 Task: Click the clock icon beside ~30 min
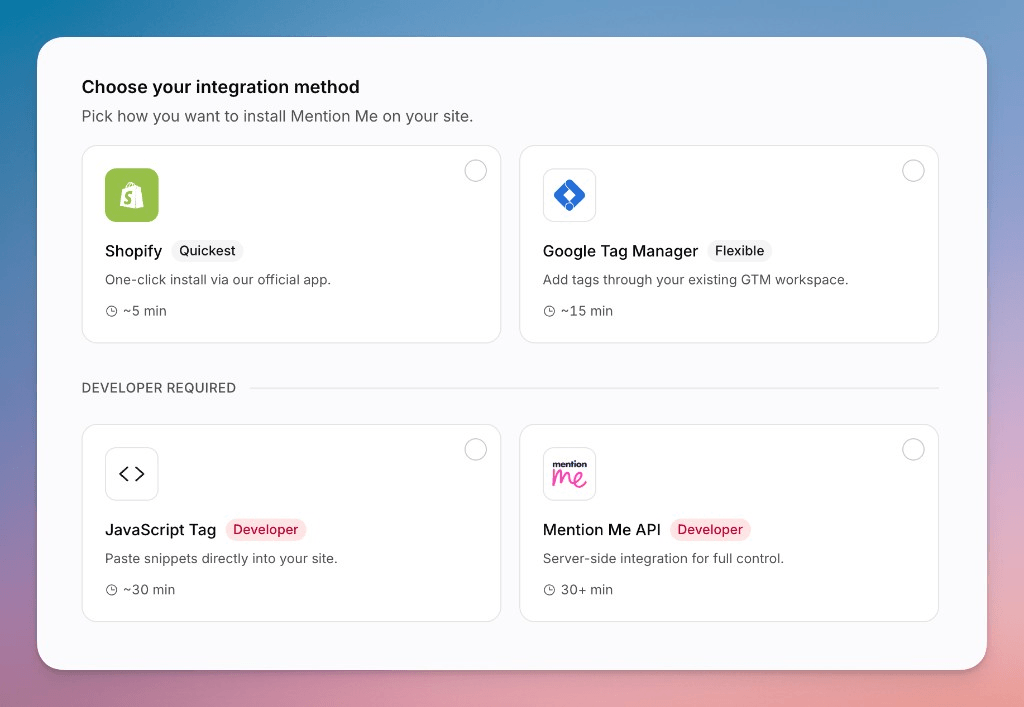pyautogui.click(x=112, y=590)
